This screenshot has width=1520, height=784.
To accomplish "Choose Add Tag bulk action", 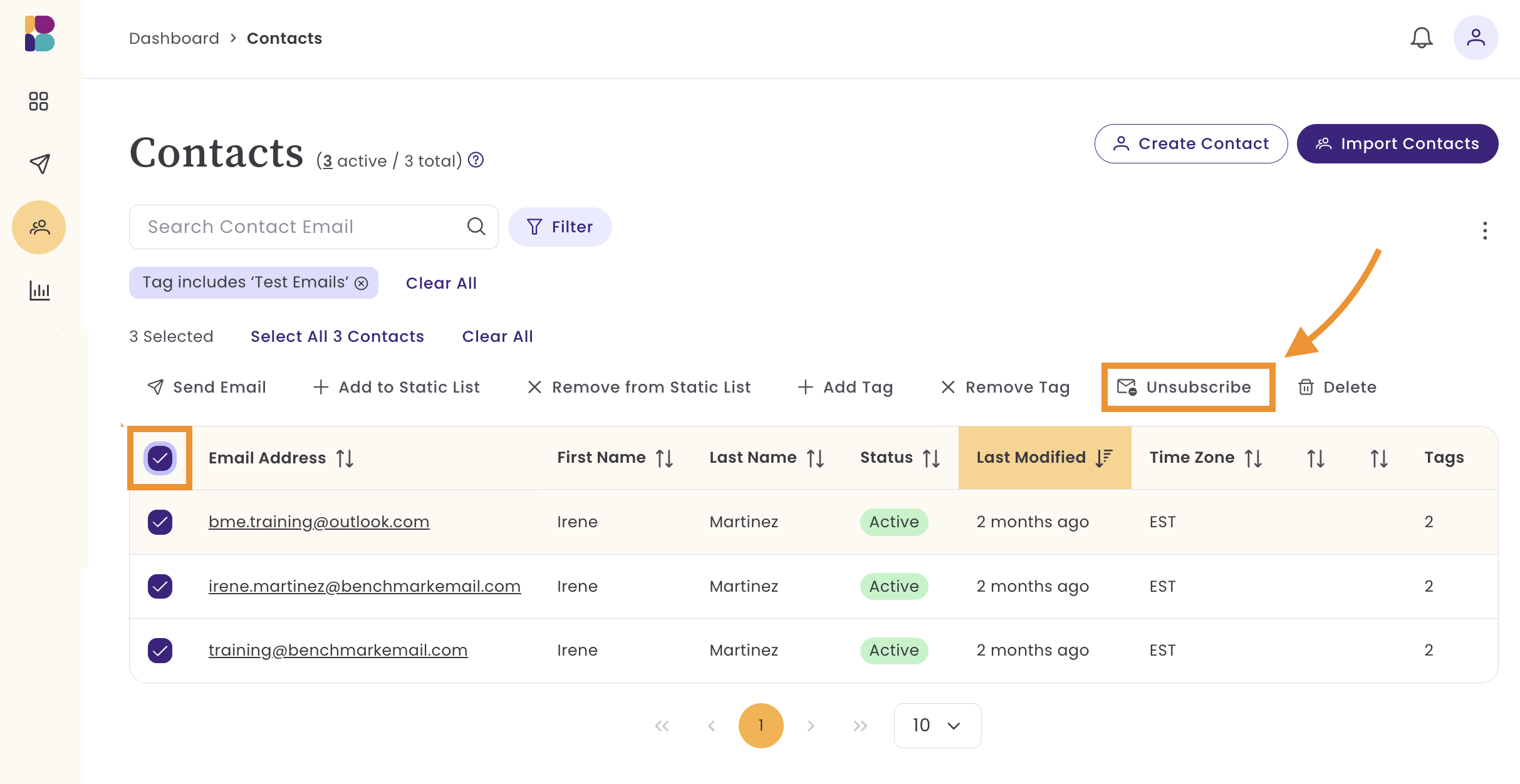I will [845, 387].
